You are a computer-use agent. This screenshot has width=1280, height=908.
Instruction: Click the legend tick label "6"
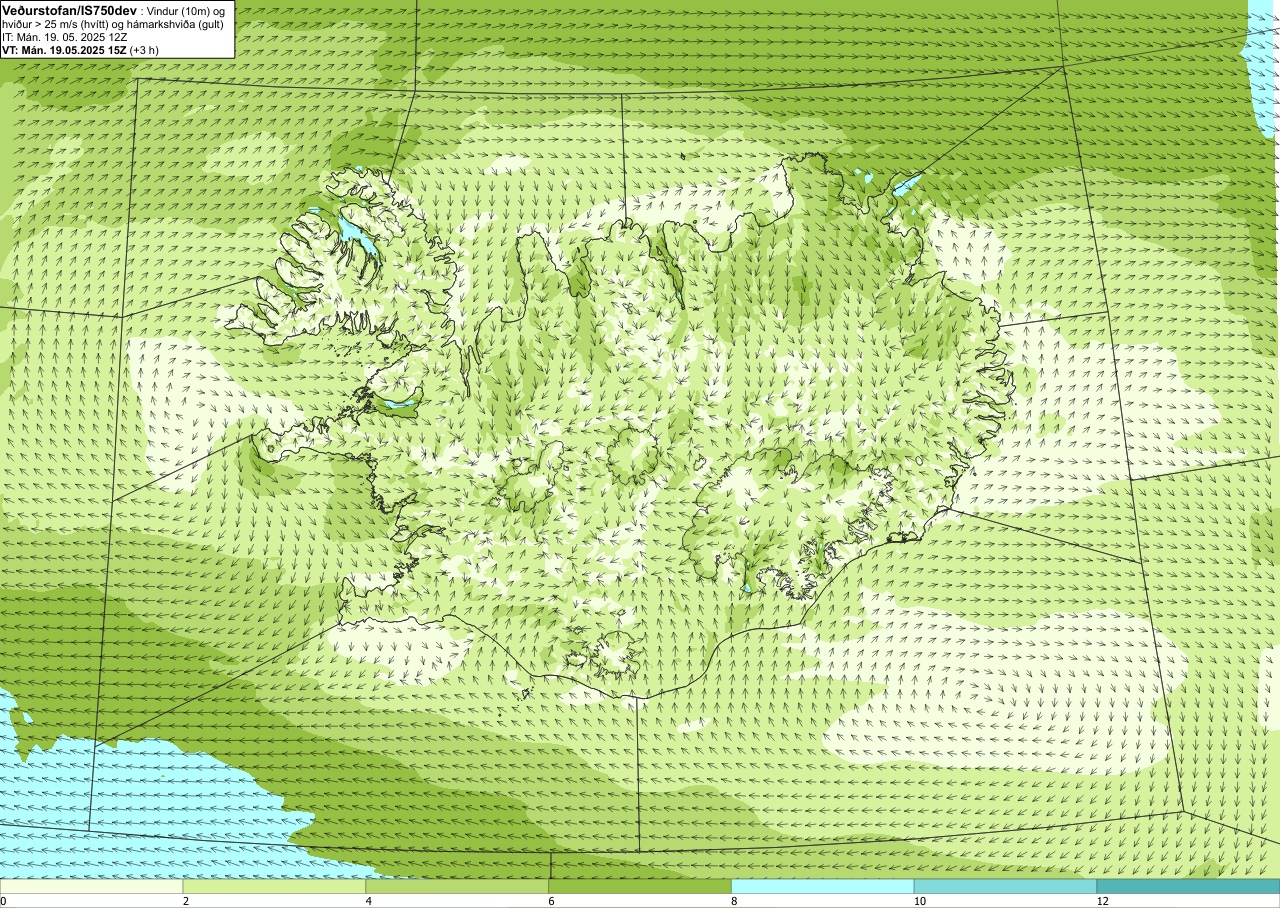[552, 901]
